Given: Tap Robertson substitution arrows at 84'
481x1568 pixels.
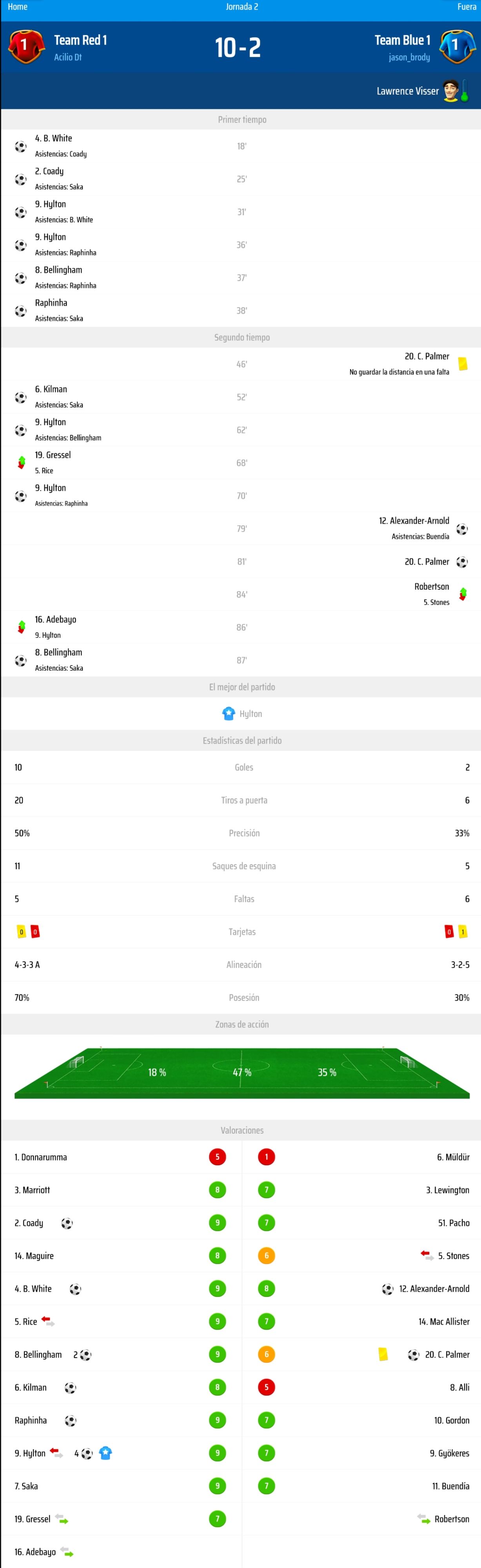Looking at the screenshot, I should click(463, 594).
